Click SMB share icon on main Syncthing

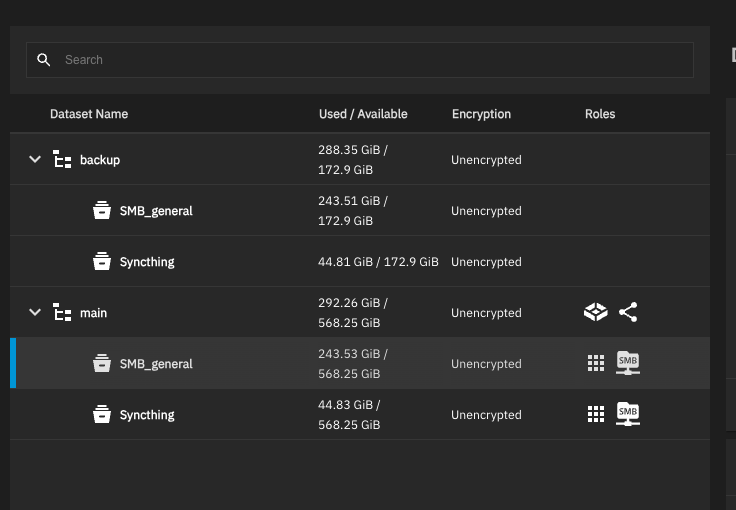(628, 414)
